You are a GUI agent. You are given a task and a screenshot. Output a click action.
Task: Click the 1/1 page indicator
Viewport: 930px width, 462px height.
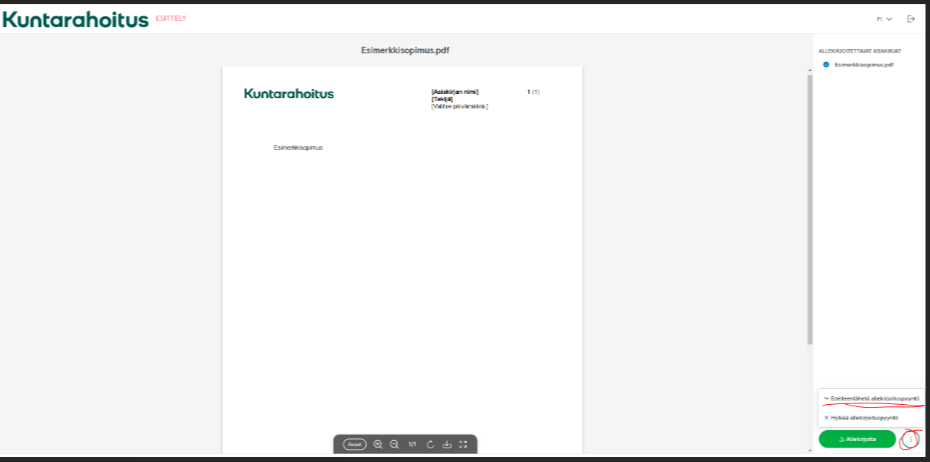pos(412,444)
